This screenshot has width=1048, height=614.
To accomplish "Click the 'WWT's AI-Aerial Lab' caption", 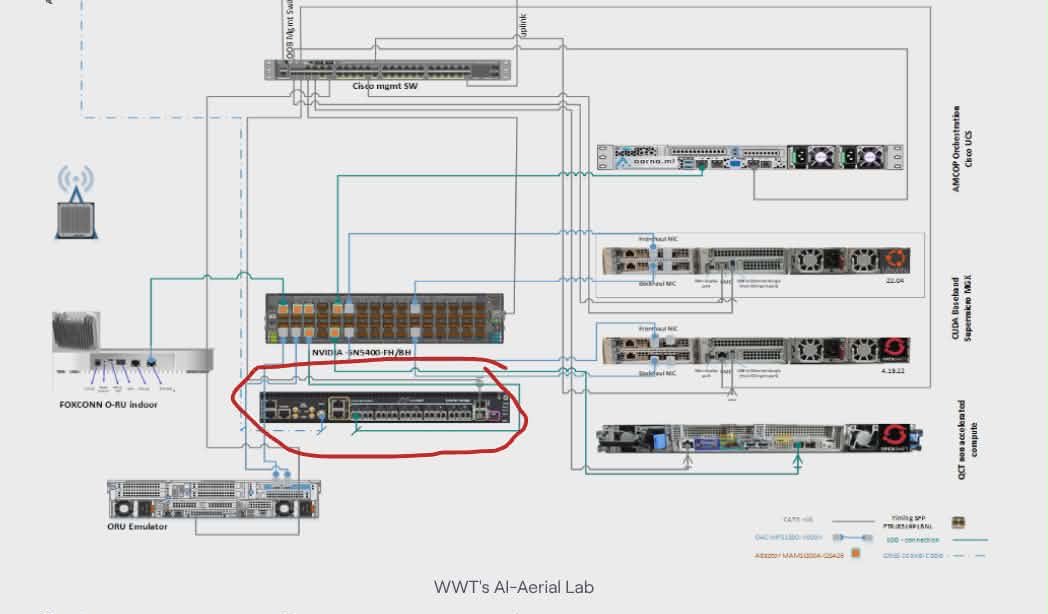I will click(x=513, y=587).
